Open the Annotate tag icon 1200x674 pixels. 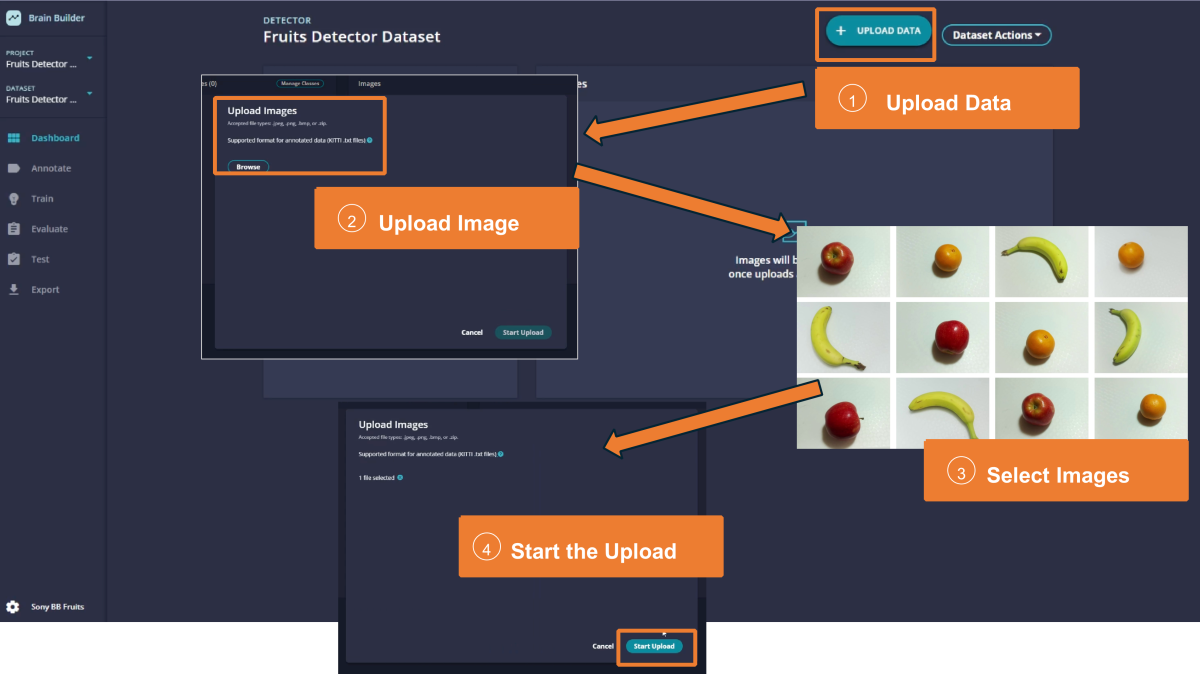(13, 168)
